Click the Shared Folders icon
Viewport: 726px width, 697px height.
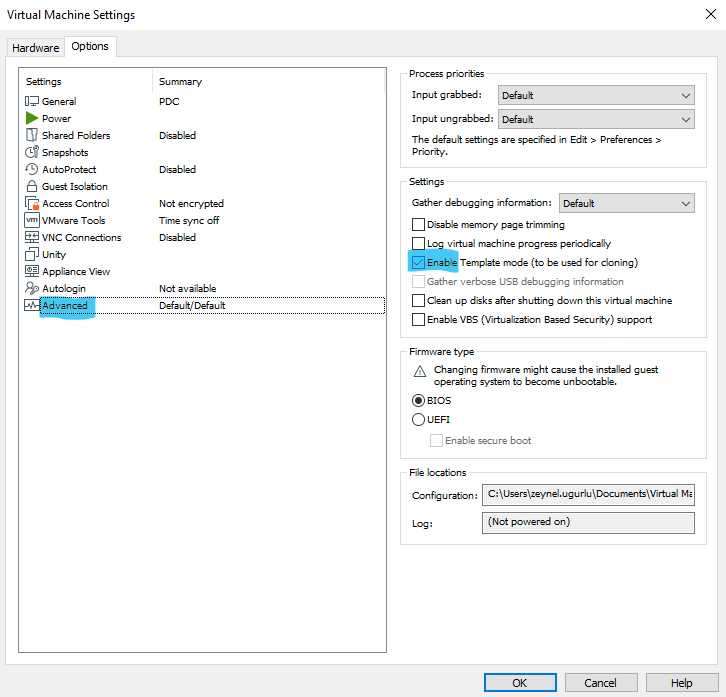point(31,135)
